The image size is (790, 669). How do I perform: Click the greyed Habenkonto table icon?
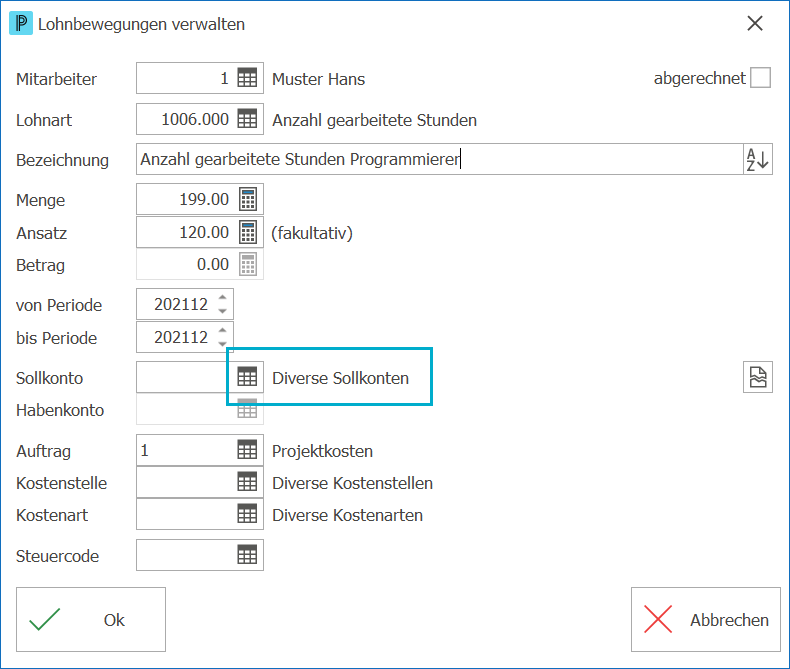247,409
